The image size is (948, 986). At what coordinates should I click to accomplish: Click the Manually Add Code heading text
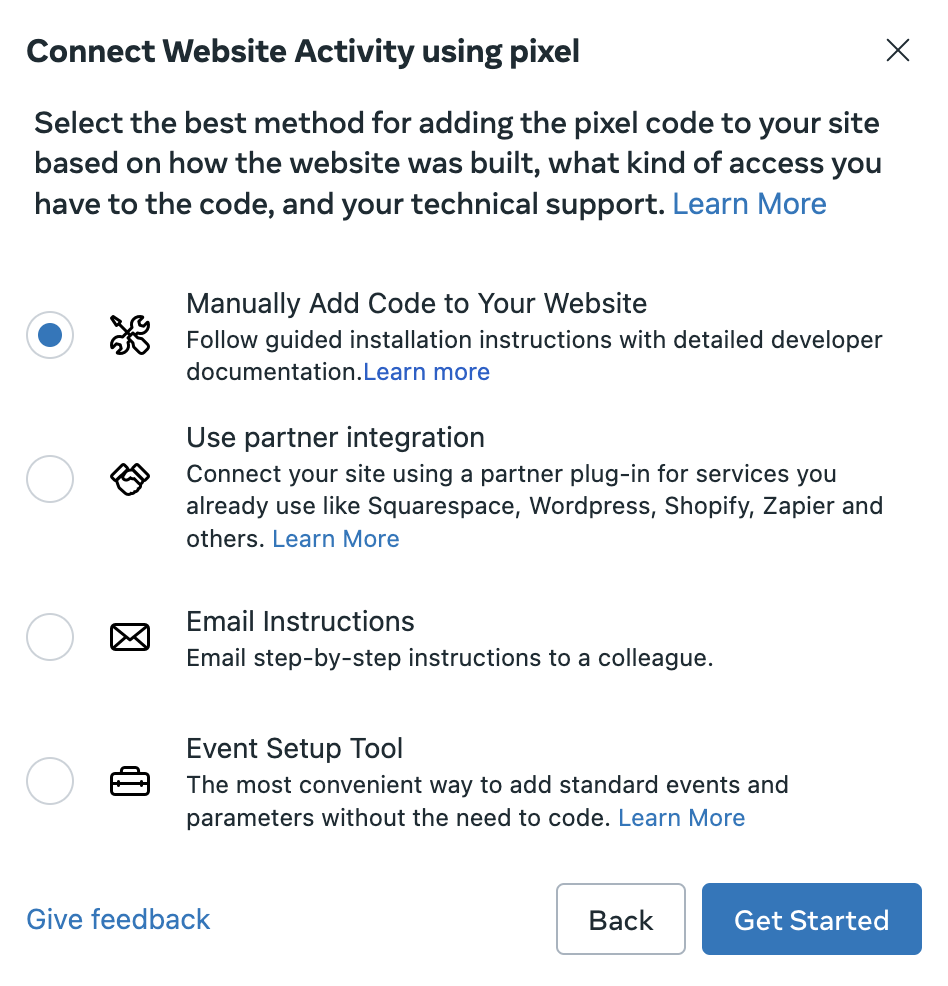coord(416,303)
